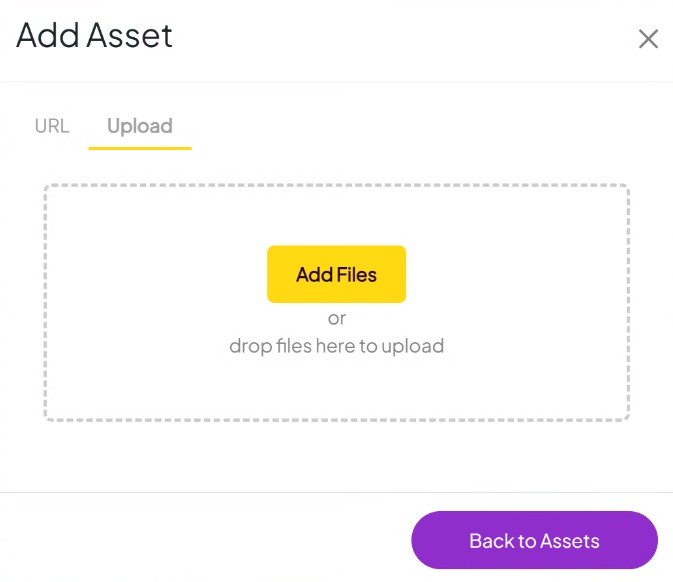Return to the asset list with Back to Assets
Viewport: 673px width, 582px height.
(x=534, y=541)
